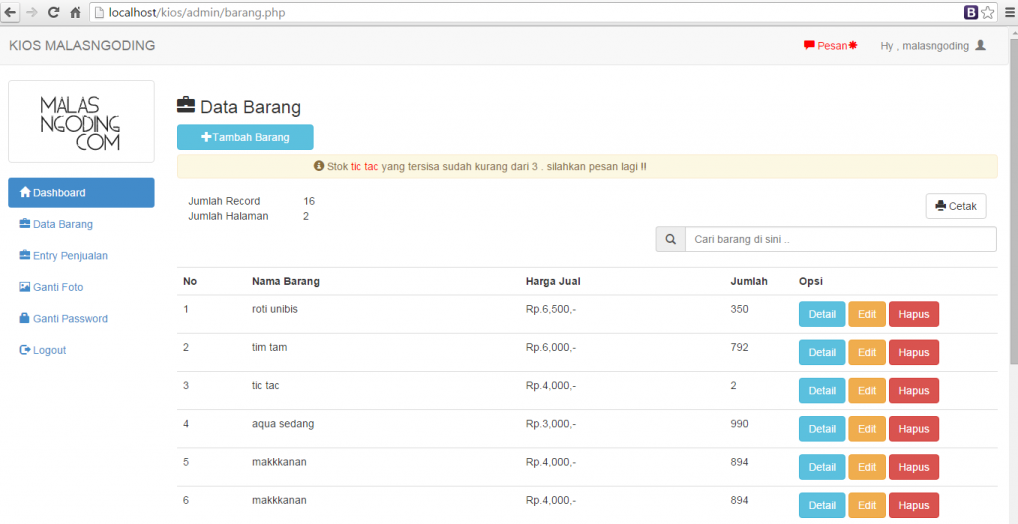Screen dimensions: 1018x524
Task: Open the Dashboard sidebar item
Action: [81, 193]
